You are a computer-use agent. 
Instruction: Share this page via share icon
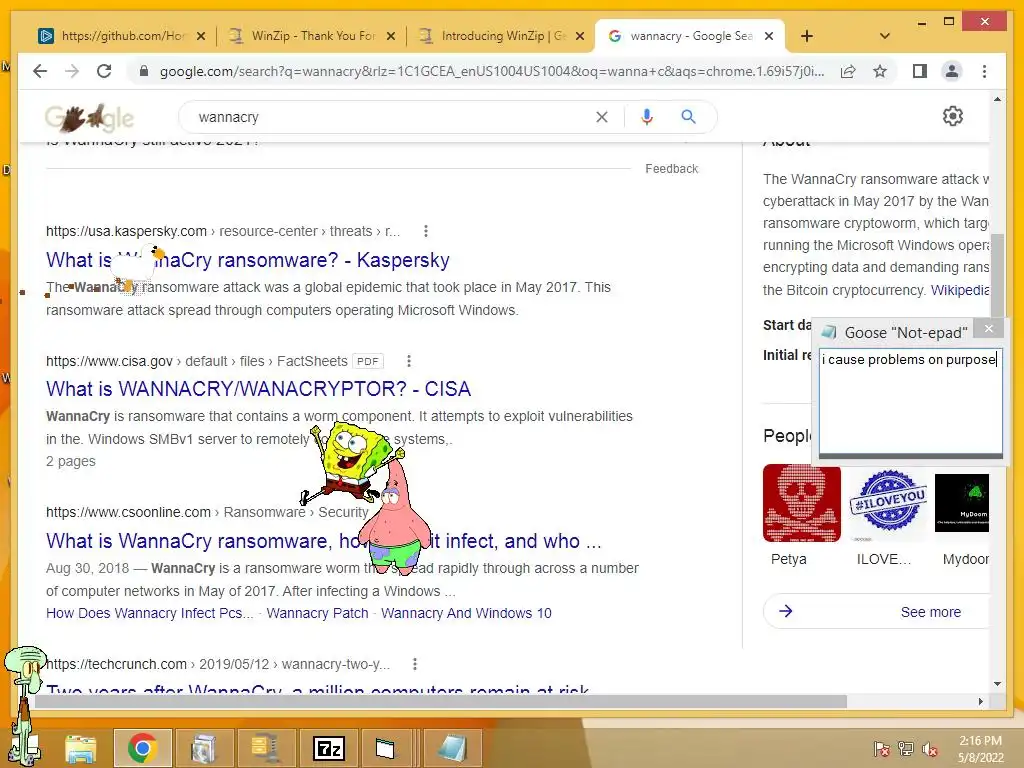[848, 71]
